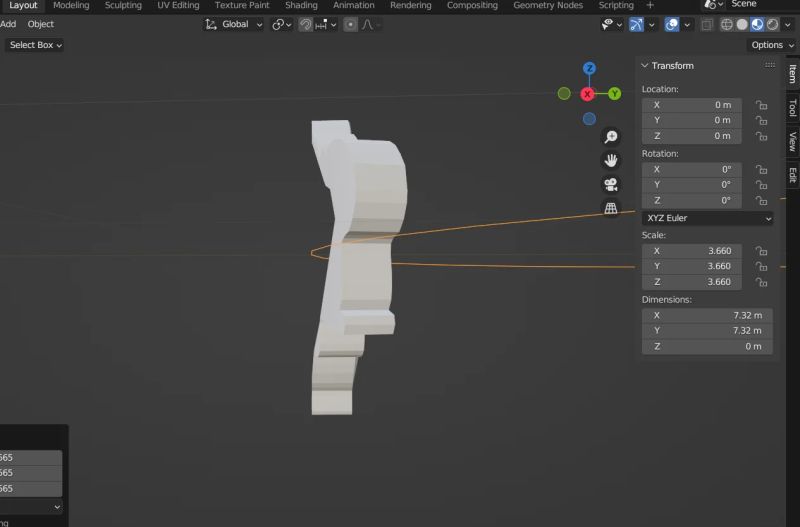
Task: Click gizmo positive Y axis
Action: pyautogui.click(x=615, y=94)
